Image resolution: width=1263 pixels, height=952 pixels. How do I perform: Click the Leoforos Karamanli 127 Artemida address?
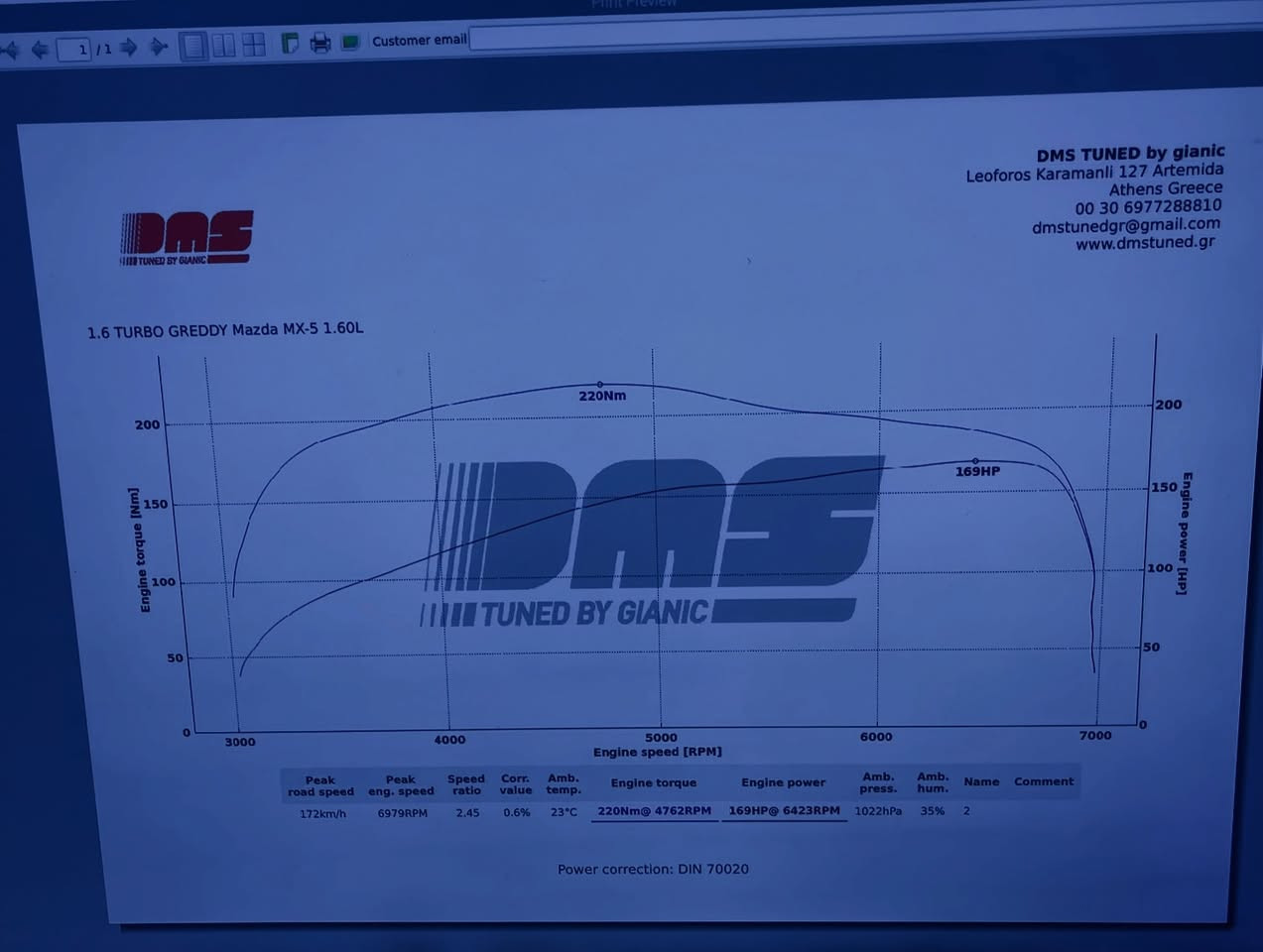1094,173
